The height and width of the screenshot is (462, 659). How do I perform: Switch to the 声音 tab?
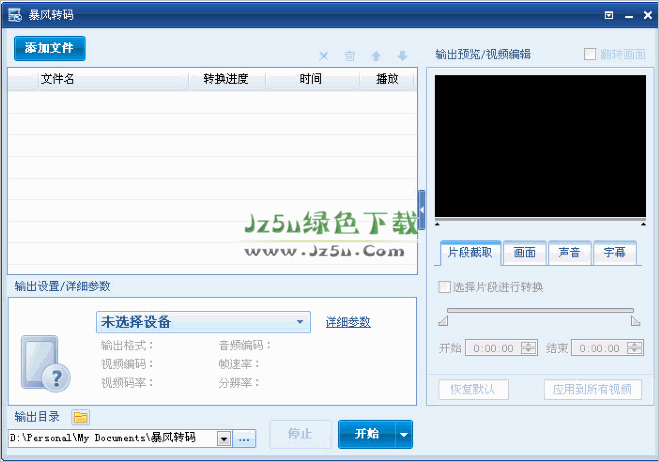tap(569, 253)
